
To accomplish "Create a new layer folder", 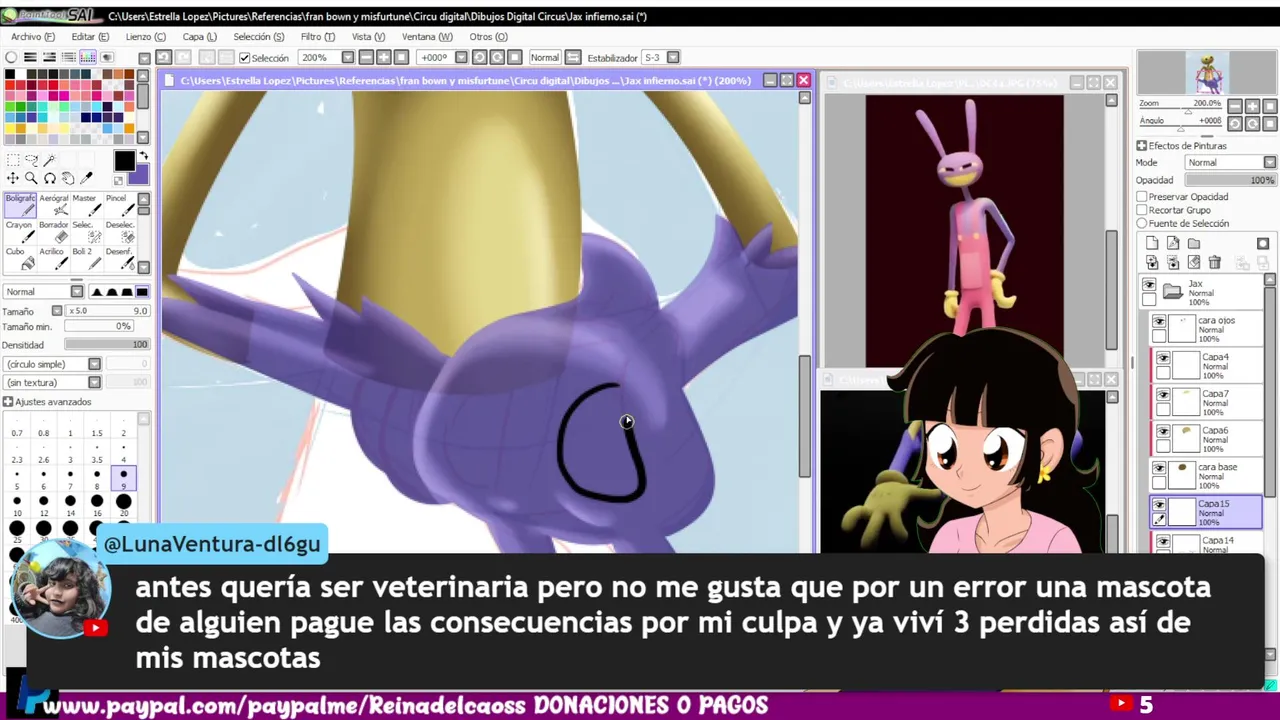I will point(1194,243).
